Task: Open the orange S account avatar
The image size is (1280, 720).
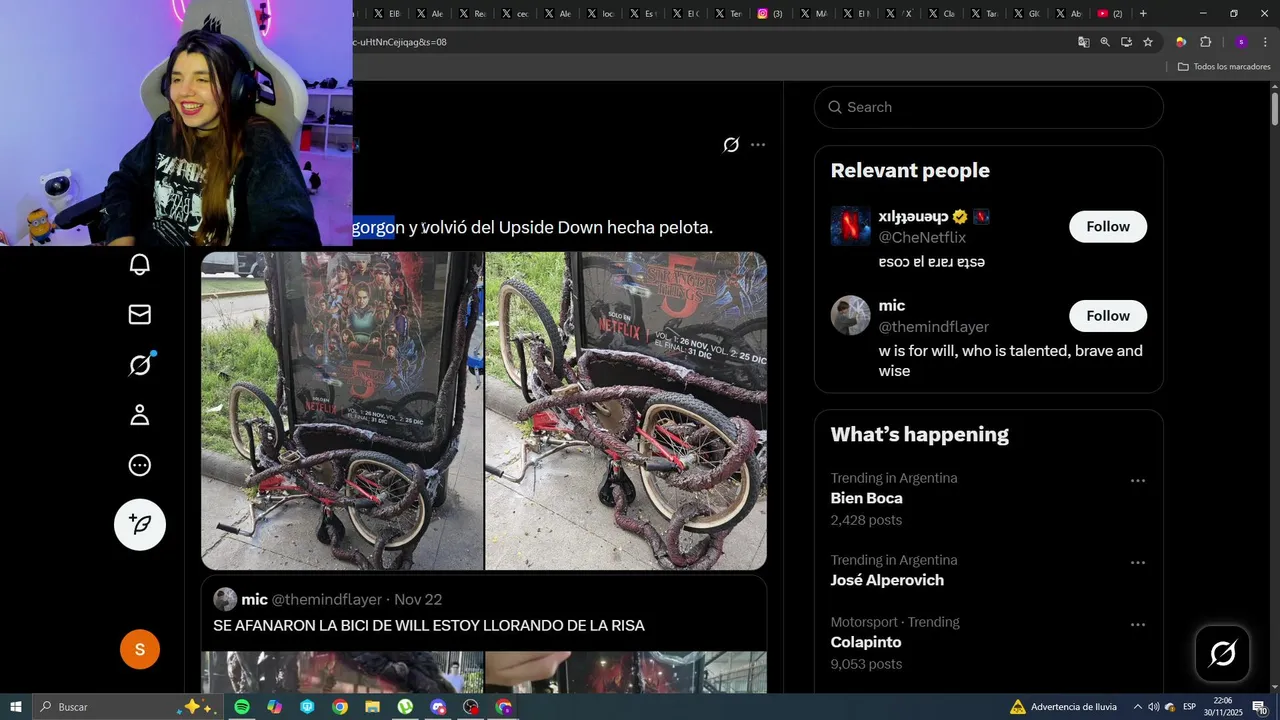Action: click(x=140, y=650)
